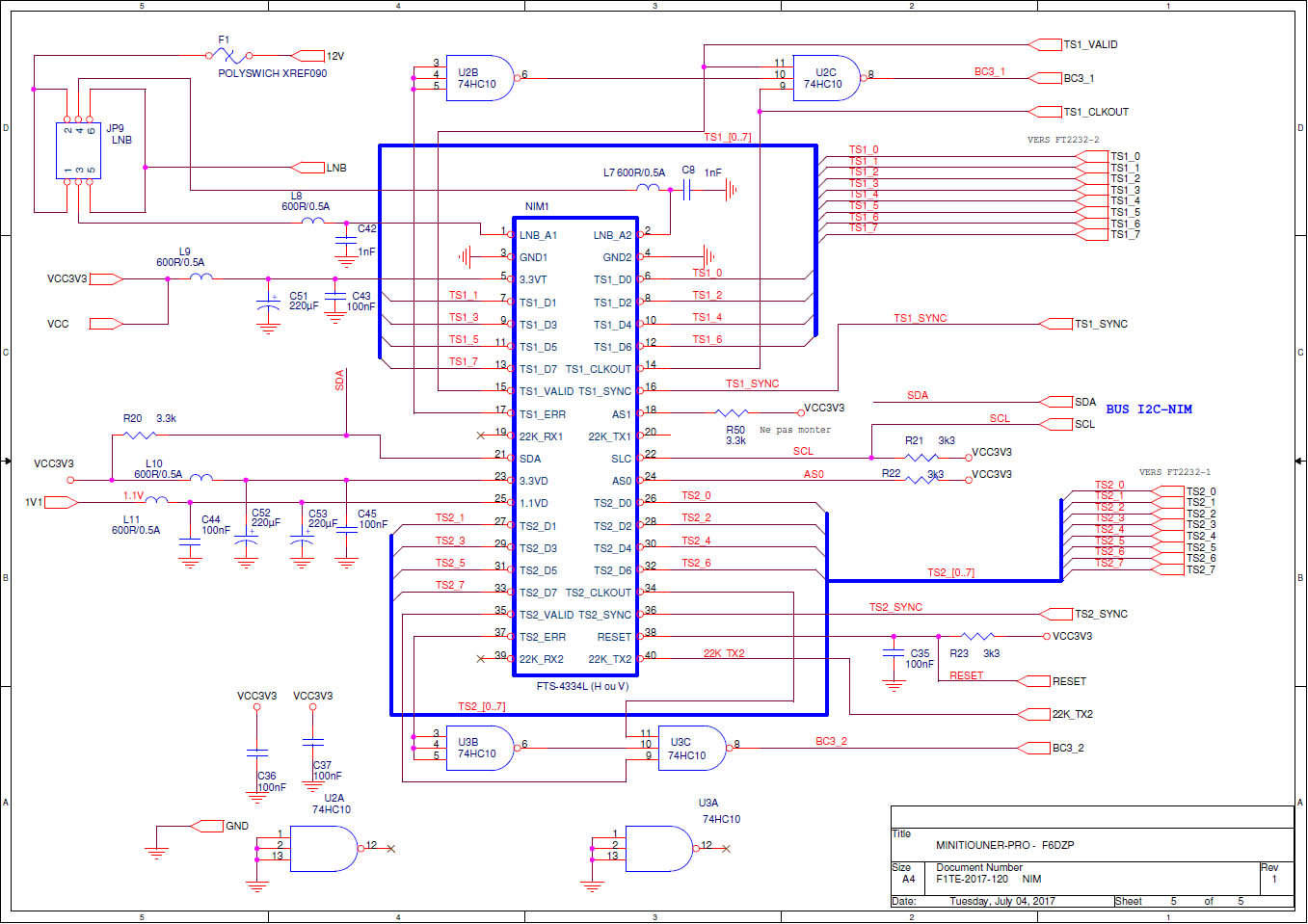This screenshot has width=1308, height=924.
Task: Click the BUS I2C-NIM text label
Action: tap(1148, 409)
